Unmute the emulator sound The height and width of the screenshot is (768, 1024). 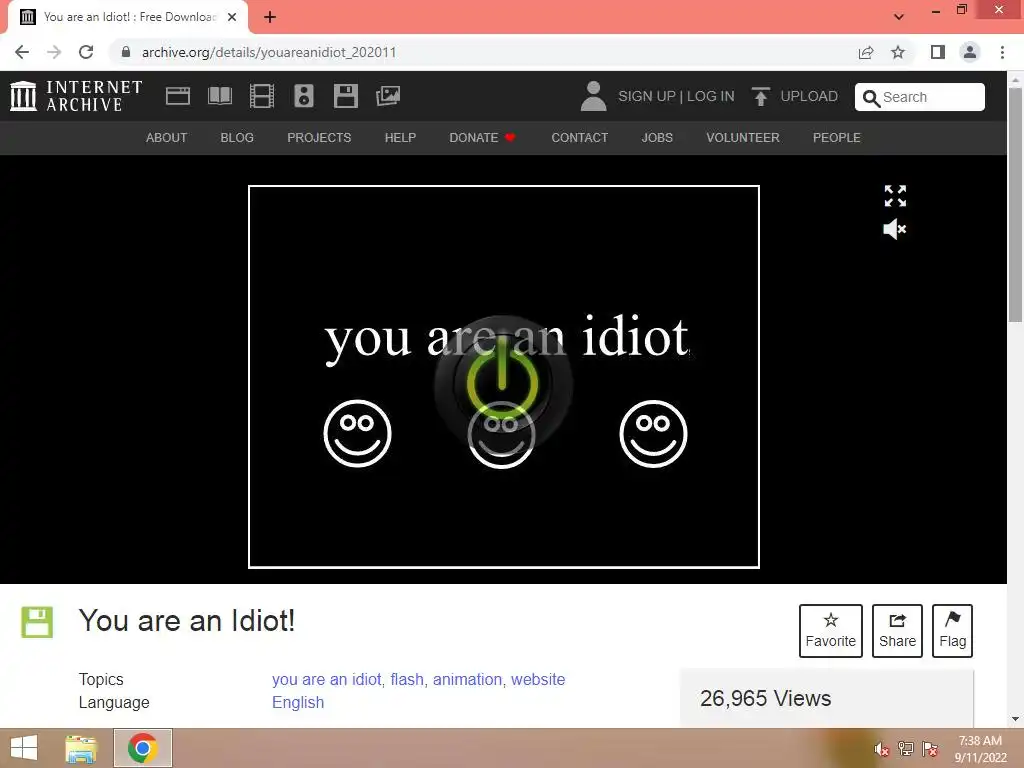tap(895, 229)
